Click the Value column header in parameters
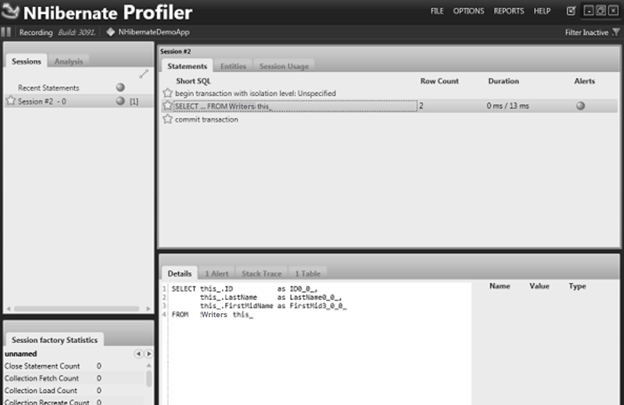Image resolution: width=624 pixels, height=405 pixels. click(x=539, y=286)
